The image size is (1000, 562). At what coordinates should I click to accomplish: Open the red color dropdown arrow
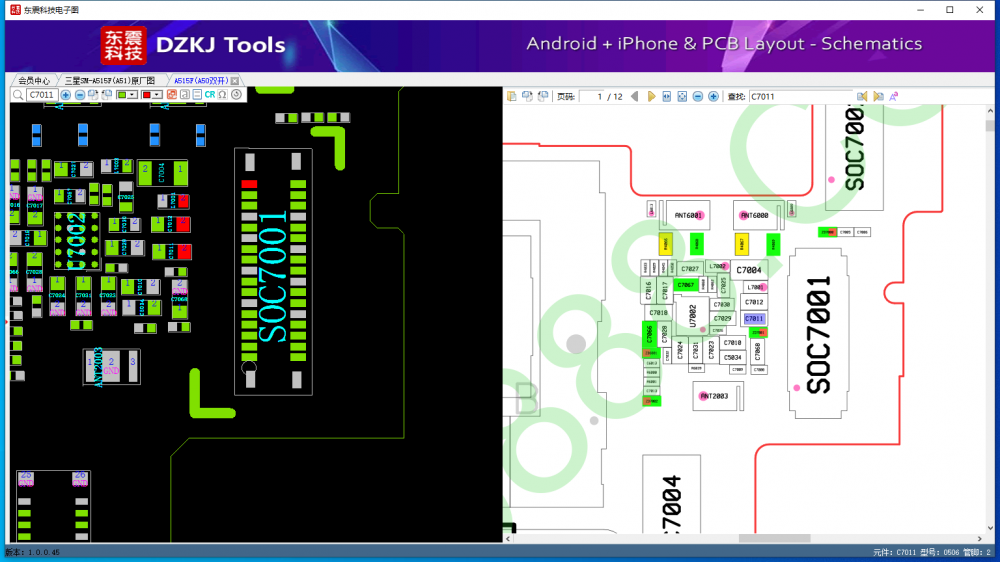click(x=156, y=95)
